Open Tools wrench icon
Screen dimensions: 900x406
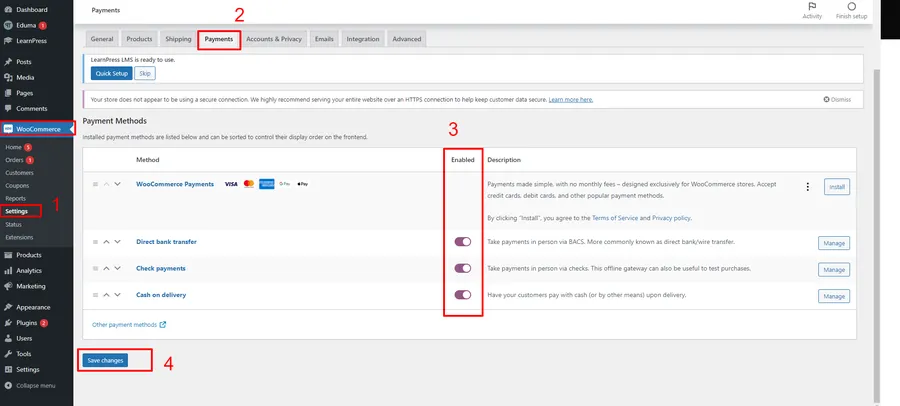pos(8,354)
